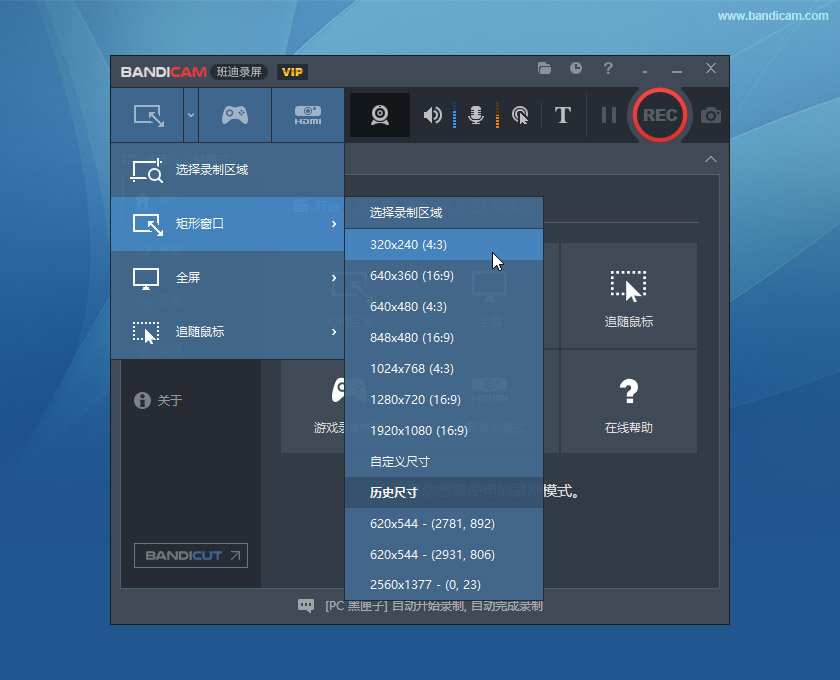This screenshot has width=840, height=680.
Task: Open the recording schedule clock icon
Action: 575,69
